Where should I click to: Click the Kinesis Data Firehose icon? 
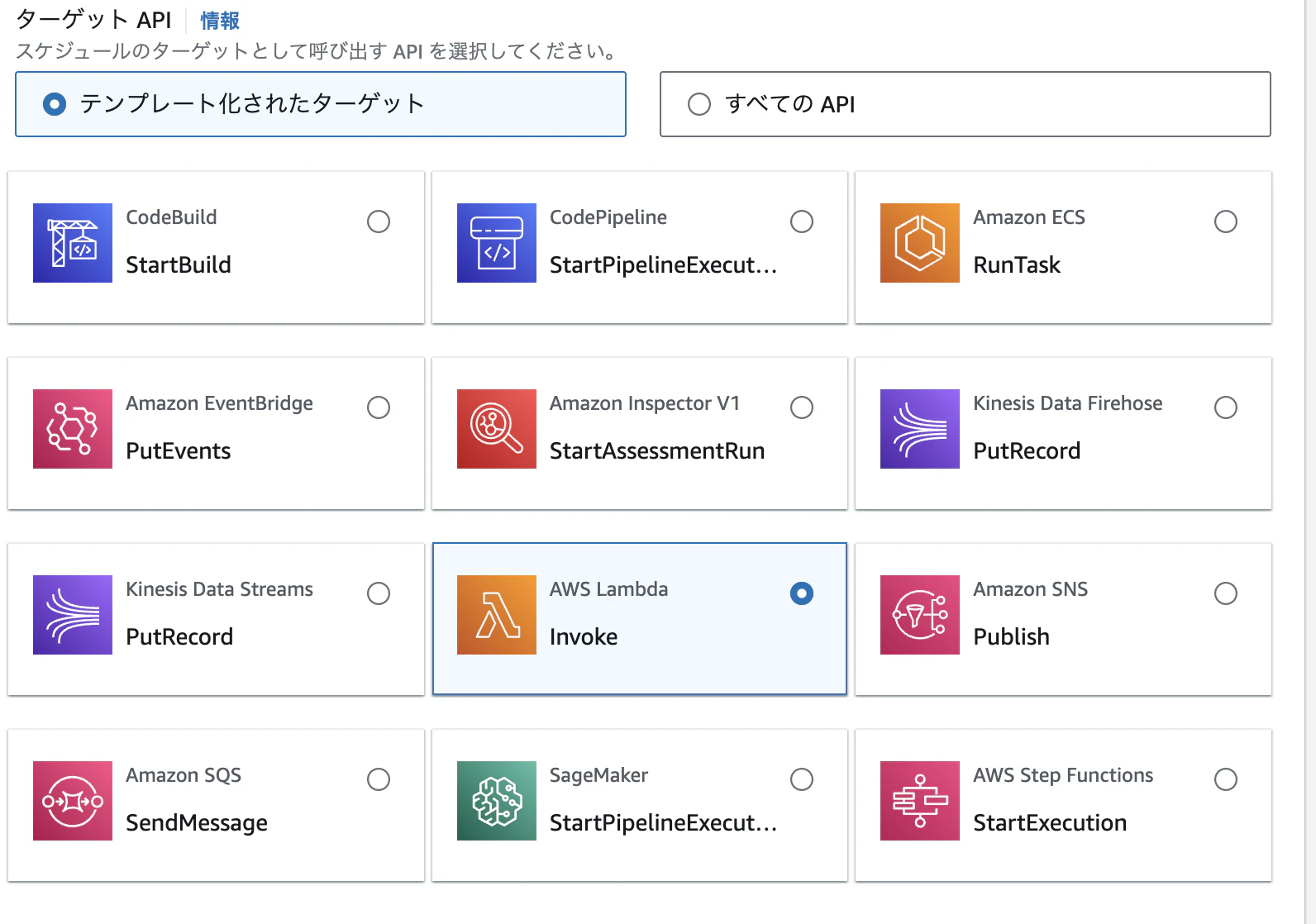click(x=920, y=429)
